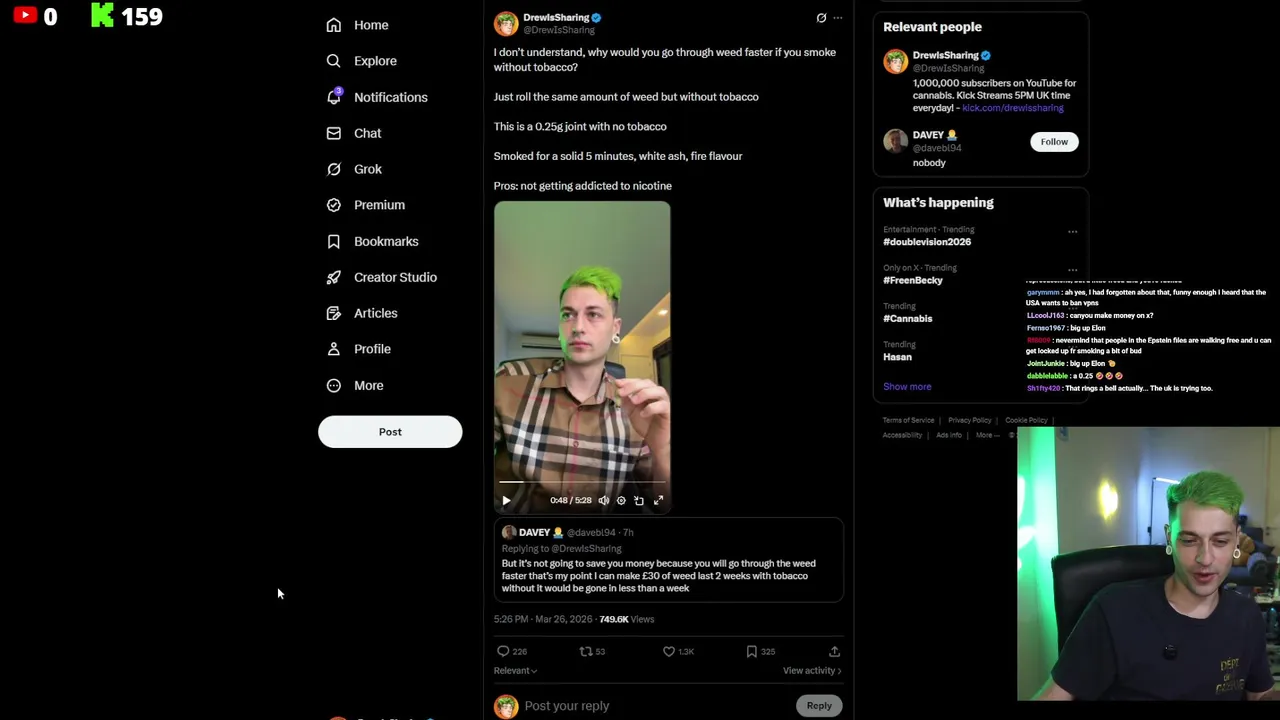Mute the video with speaker icon

[x=603, y=500]
